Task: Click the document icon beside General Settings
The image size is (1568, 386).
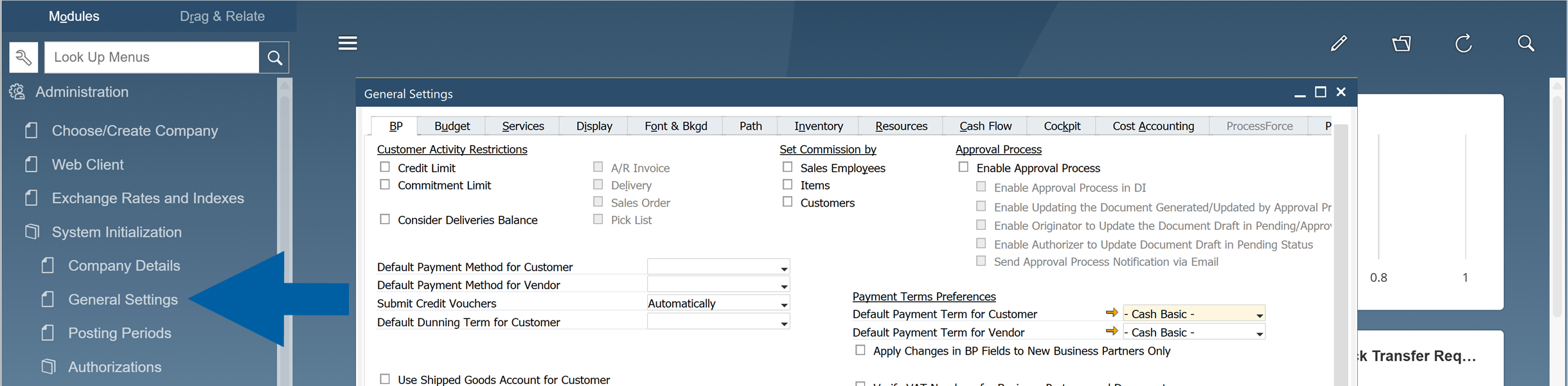Action: 48,299
